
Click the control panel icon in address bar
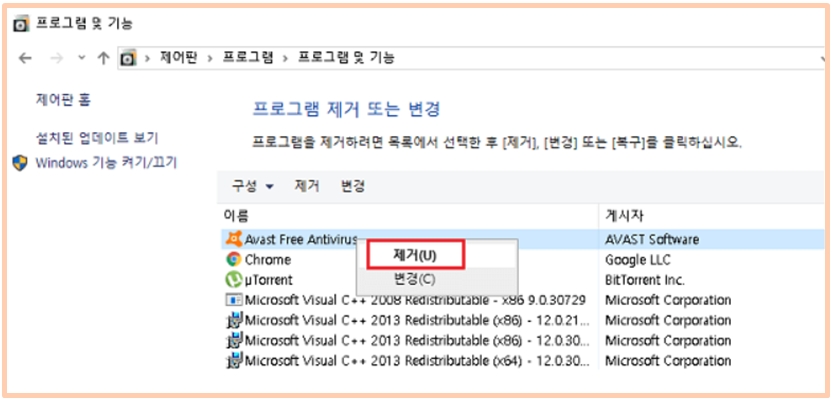coord(128,58)
